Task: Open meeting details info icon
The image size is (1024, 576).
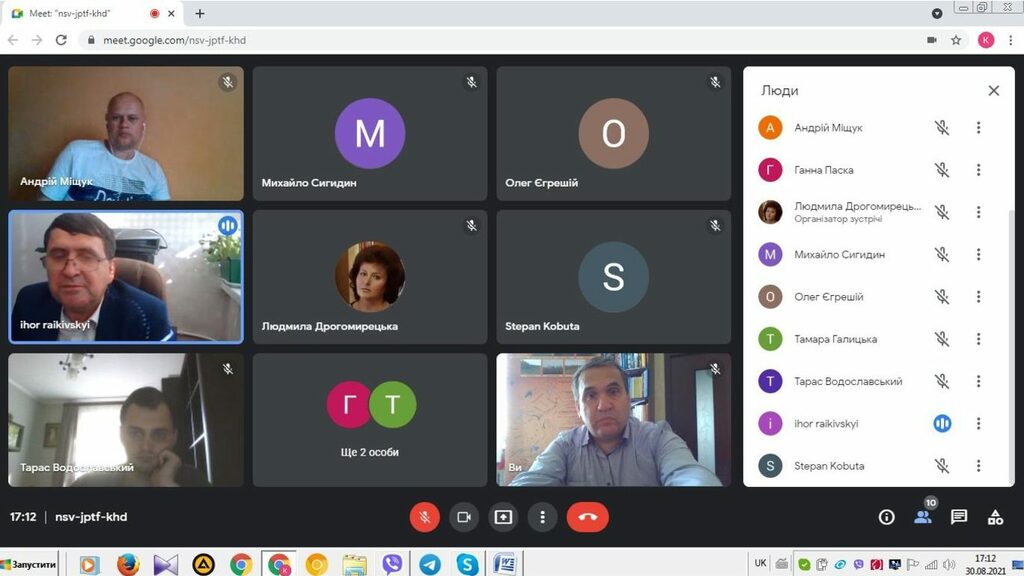Action: (x=886, y=517)
